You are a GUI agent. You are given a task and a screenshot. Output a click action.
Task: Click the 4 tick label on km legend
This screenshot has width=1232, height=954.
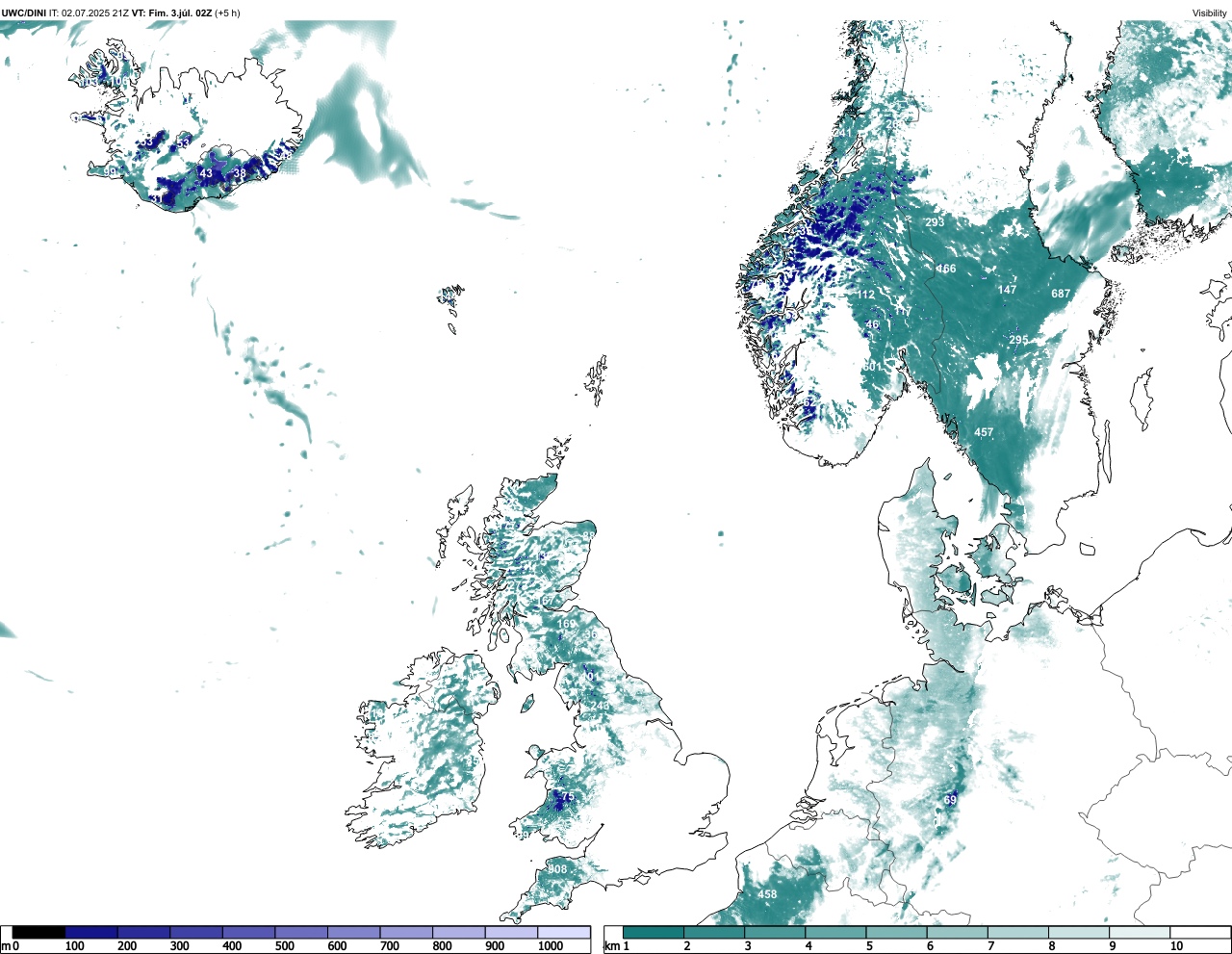tap(808, 946)
